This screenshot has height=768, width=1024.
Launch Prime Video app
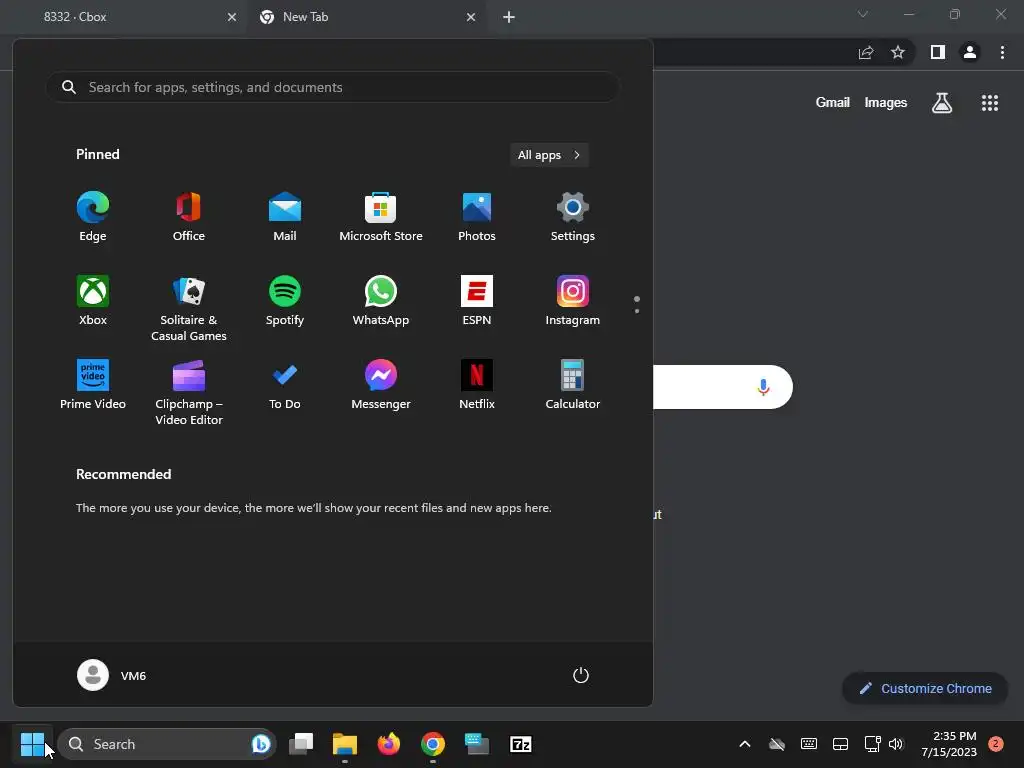(93, 385)
